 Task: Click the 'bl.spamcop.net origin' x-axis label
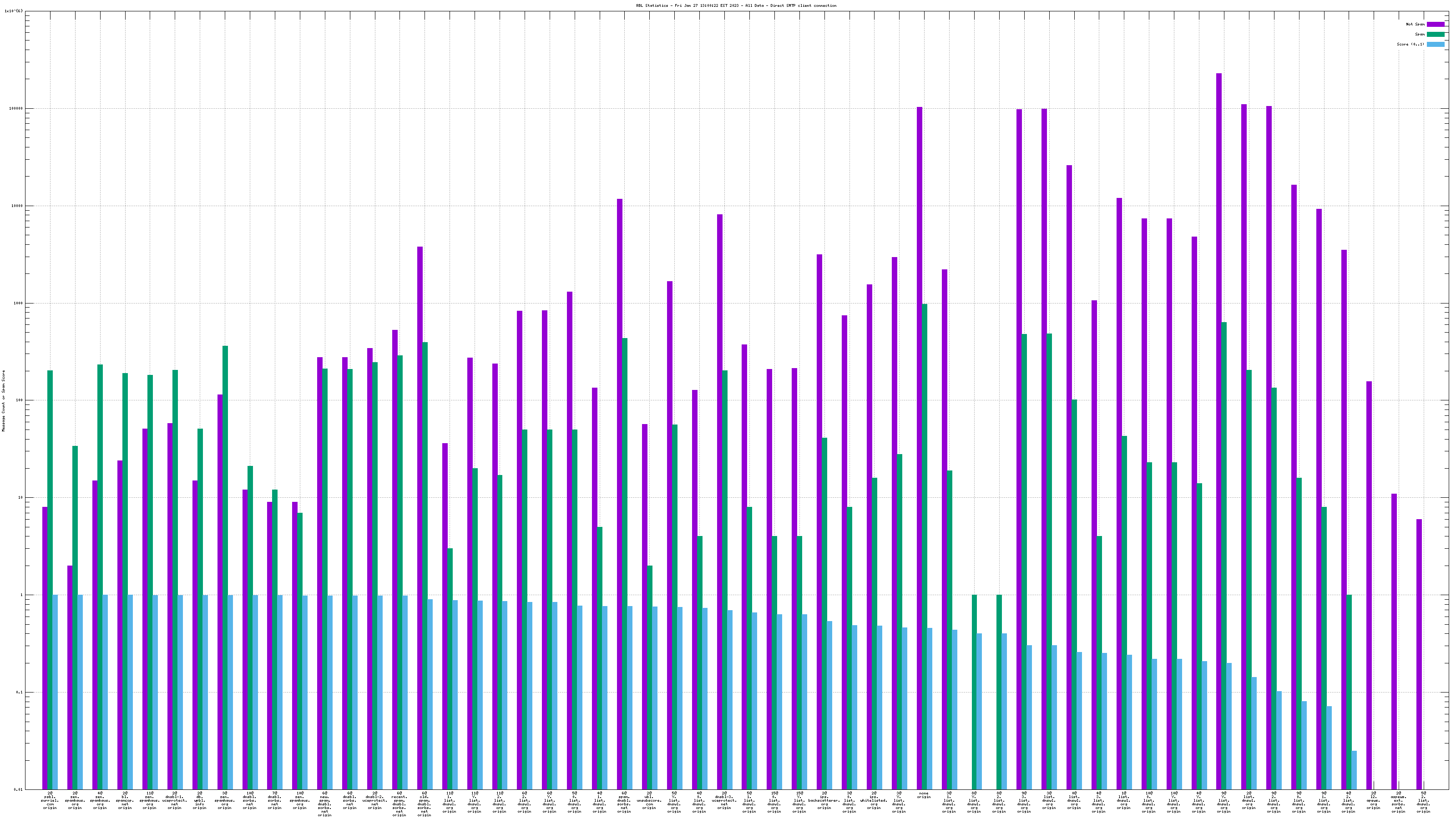[x=125, y=800]
